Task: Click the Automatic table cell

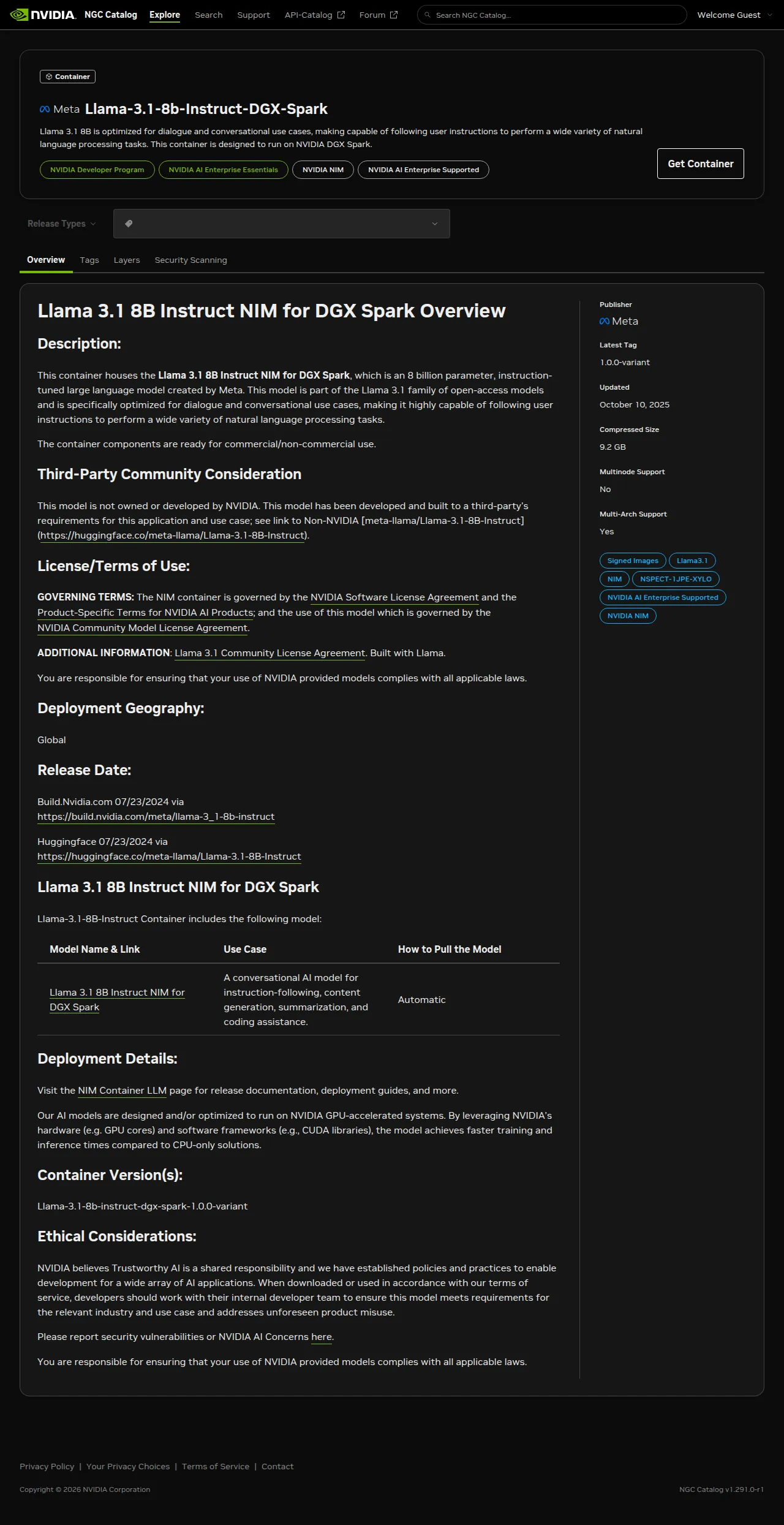Action: coord(422,1000)
